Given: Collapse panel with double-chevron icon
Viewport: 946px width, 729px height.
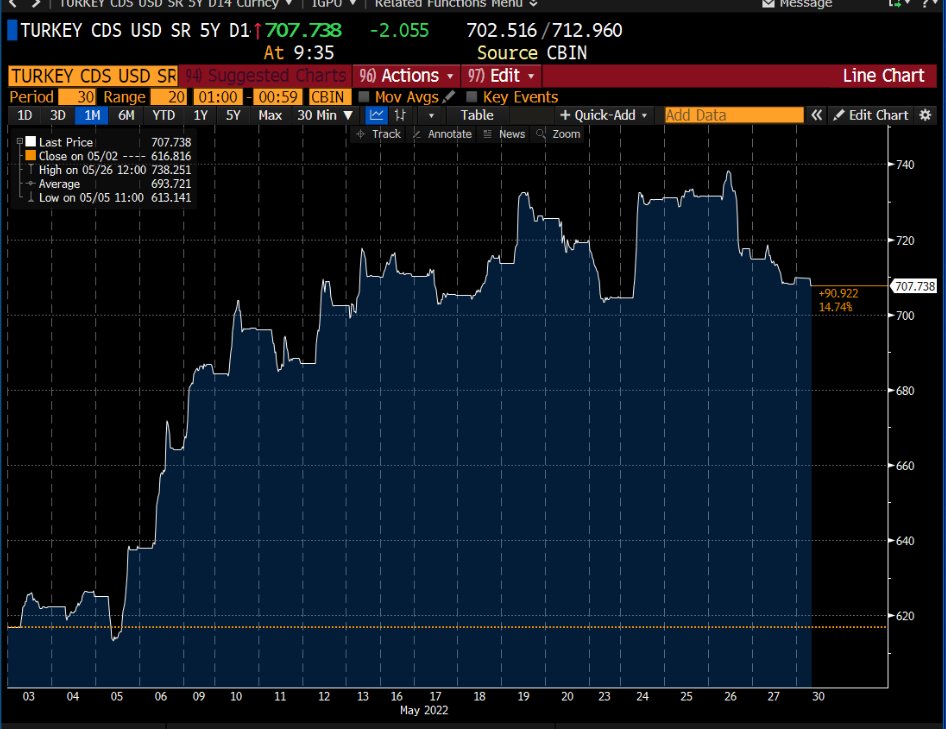Looking at the screenshot, I should (816, 115).
